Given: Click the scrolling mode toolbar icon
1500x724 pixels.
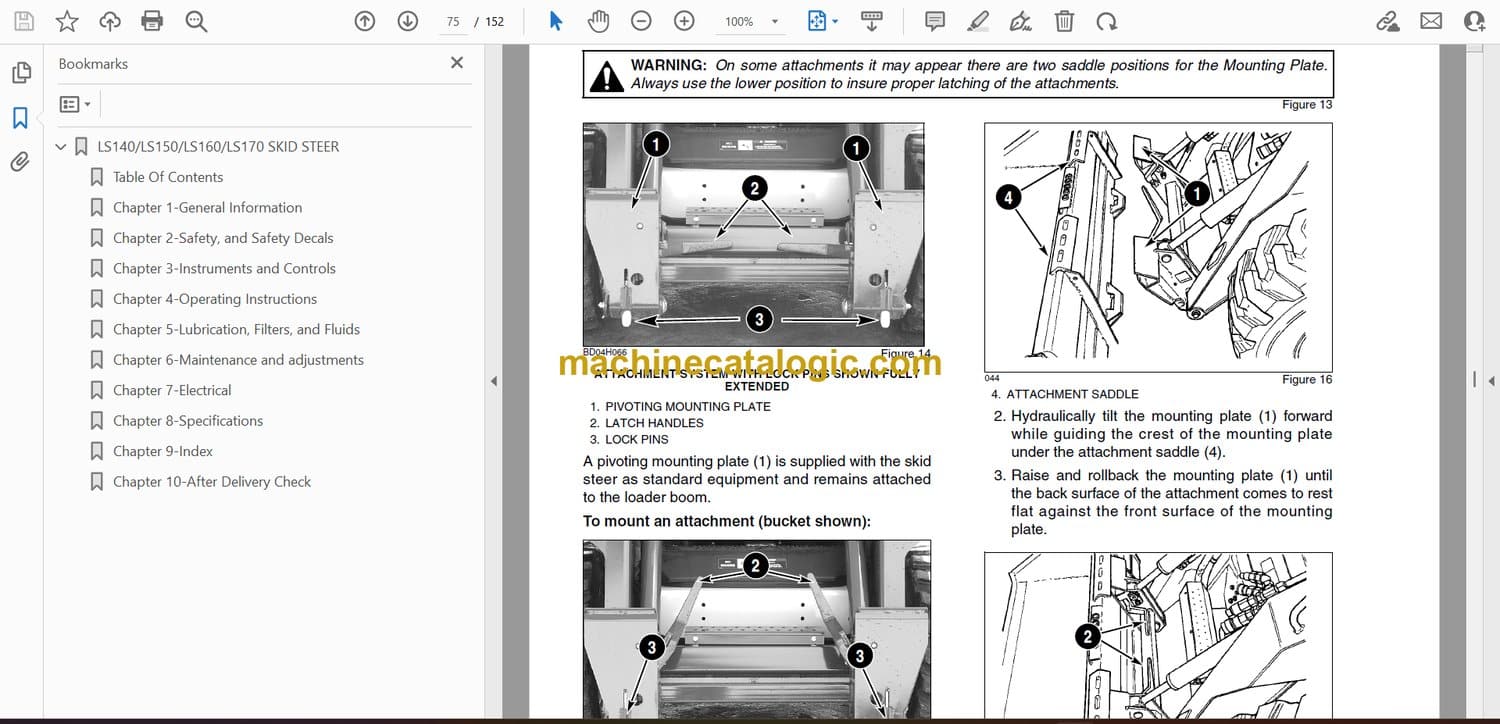Looking at the screenshot, I should click(871, 21).
